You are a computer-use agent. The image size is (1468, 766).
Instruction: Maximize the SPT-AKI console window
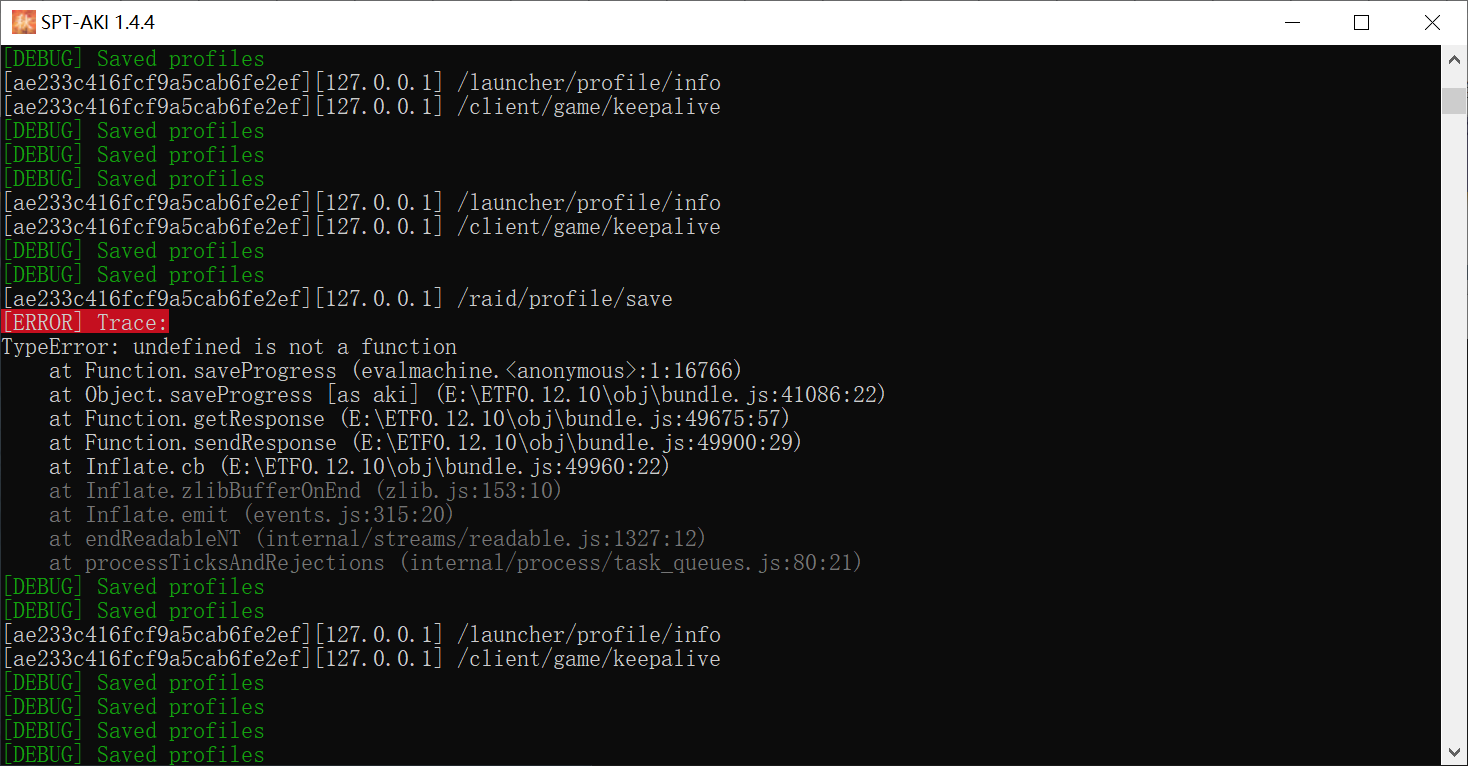[1361, 22]
